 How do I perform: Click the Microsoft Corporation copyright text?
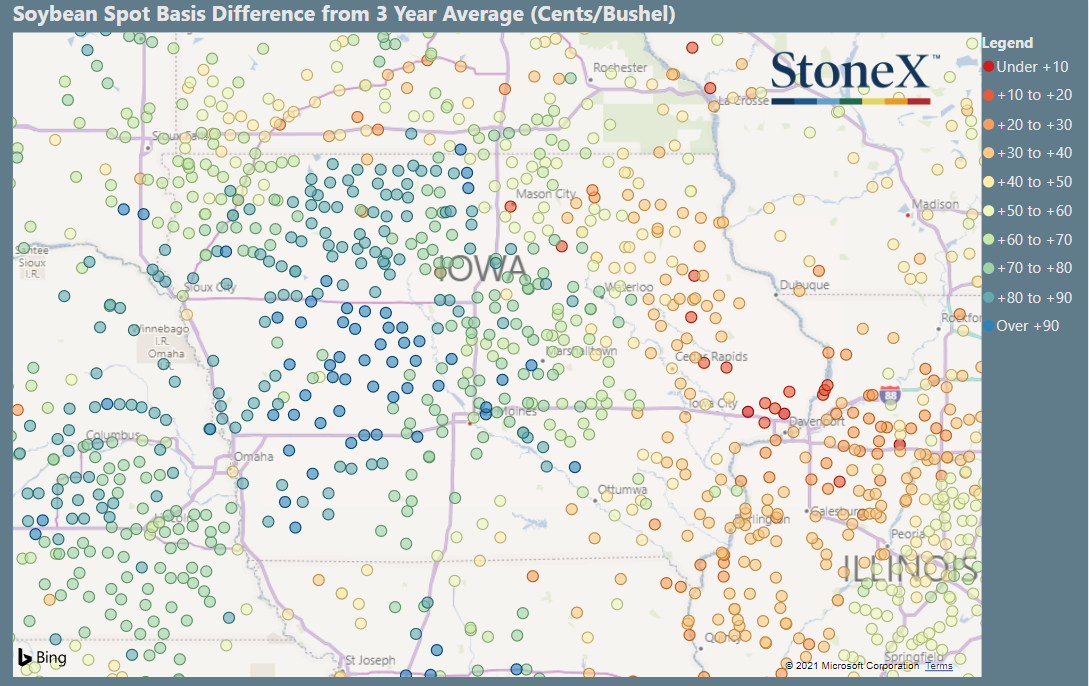[x=852, y=666]
